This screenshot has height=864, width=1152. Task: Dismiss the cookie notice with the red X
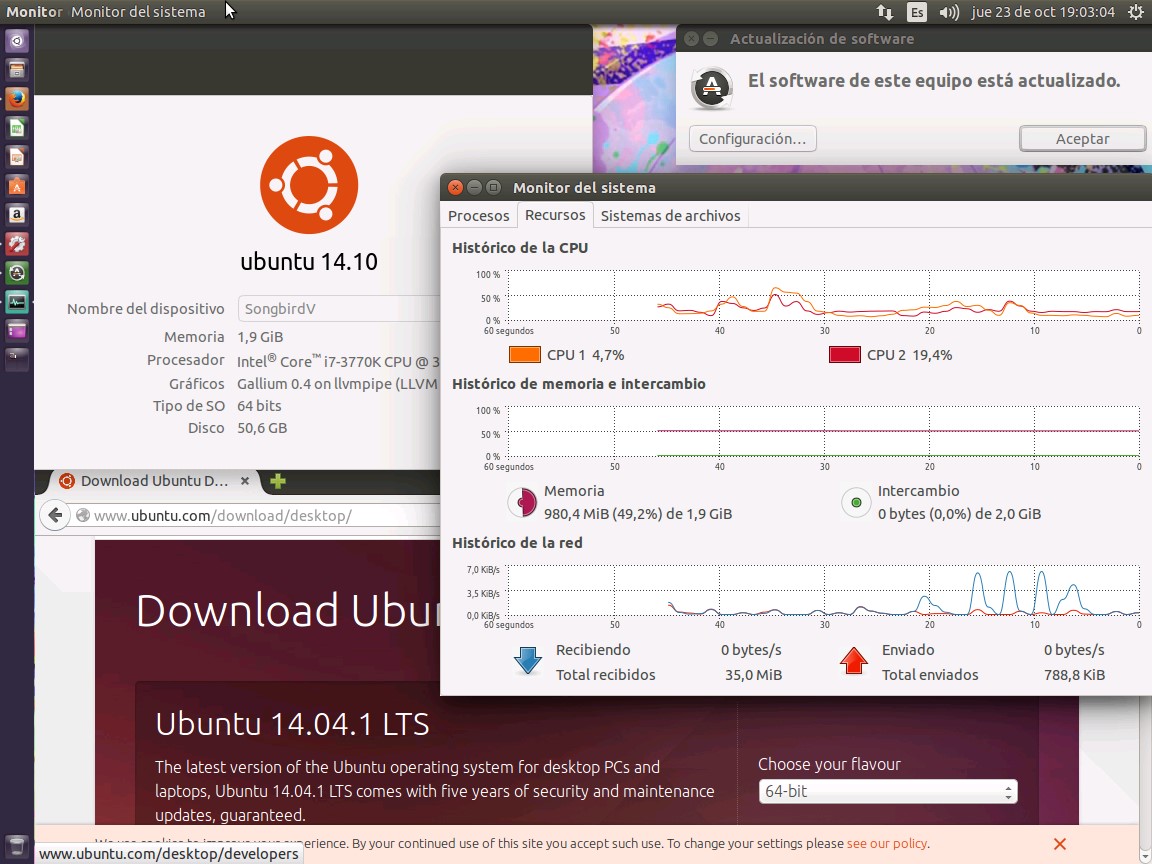coord(1059,843)
